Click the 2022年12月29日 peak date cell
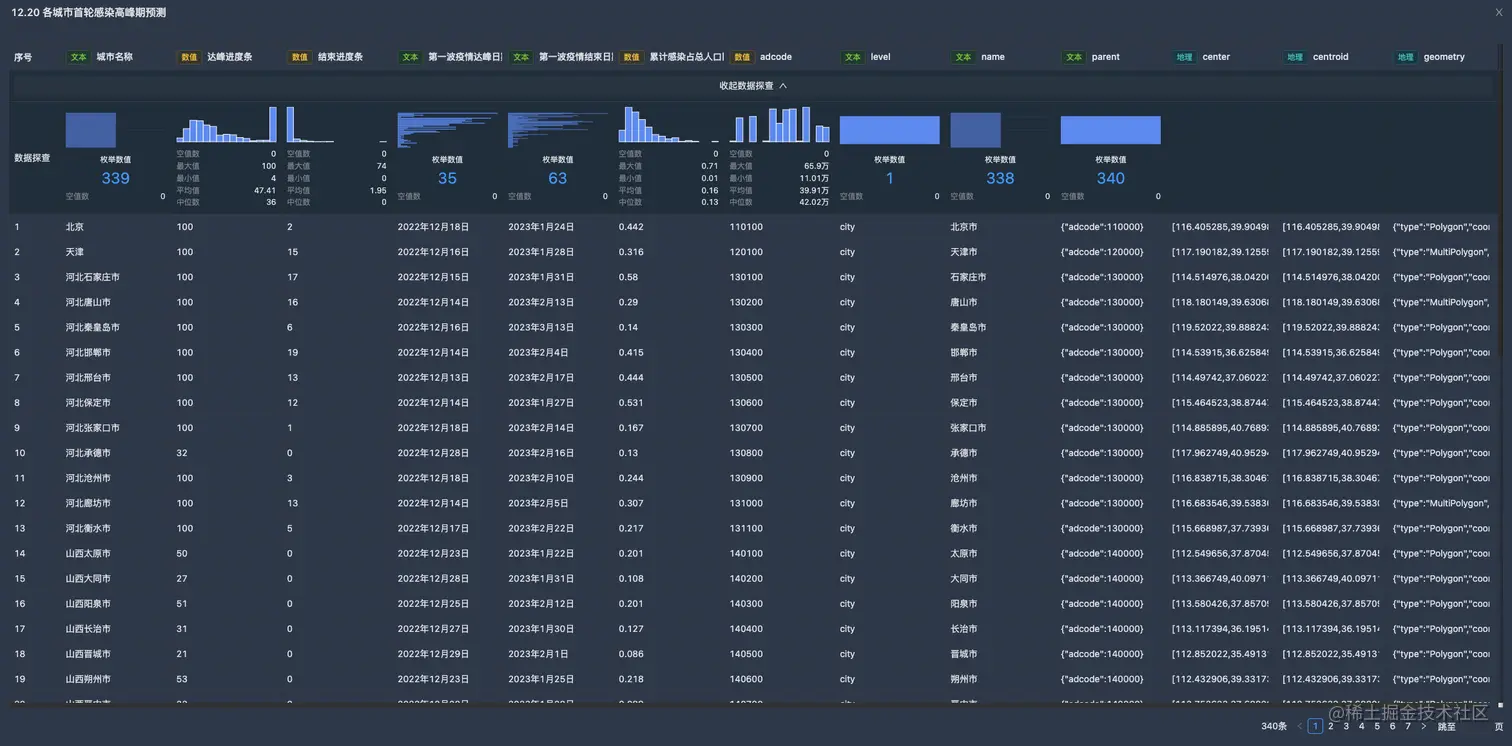The width and height of the screenshot is (1512, 746). tap(433, 654)
